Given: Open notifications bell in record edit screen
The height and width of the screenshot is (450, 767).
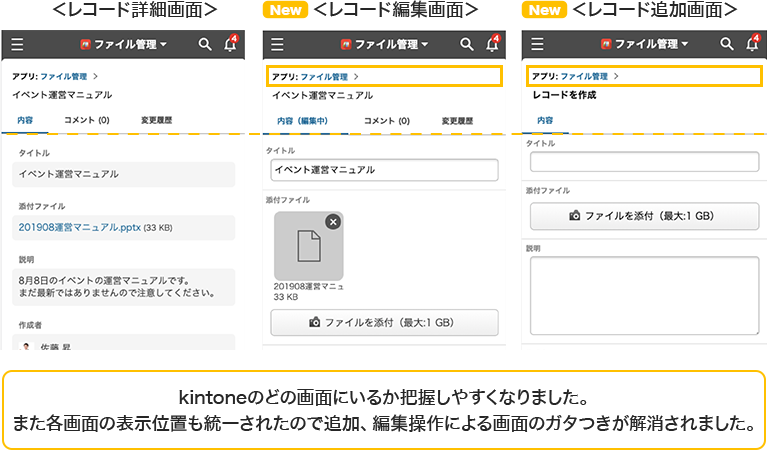Looking at the screenshot, I should pyautogui.click(x=493, y=44).
